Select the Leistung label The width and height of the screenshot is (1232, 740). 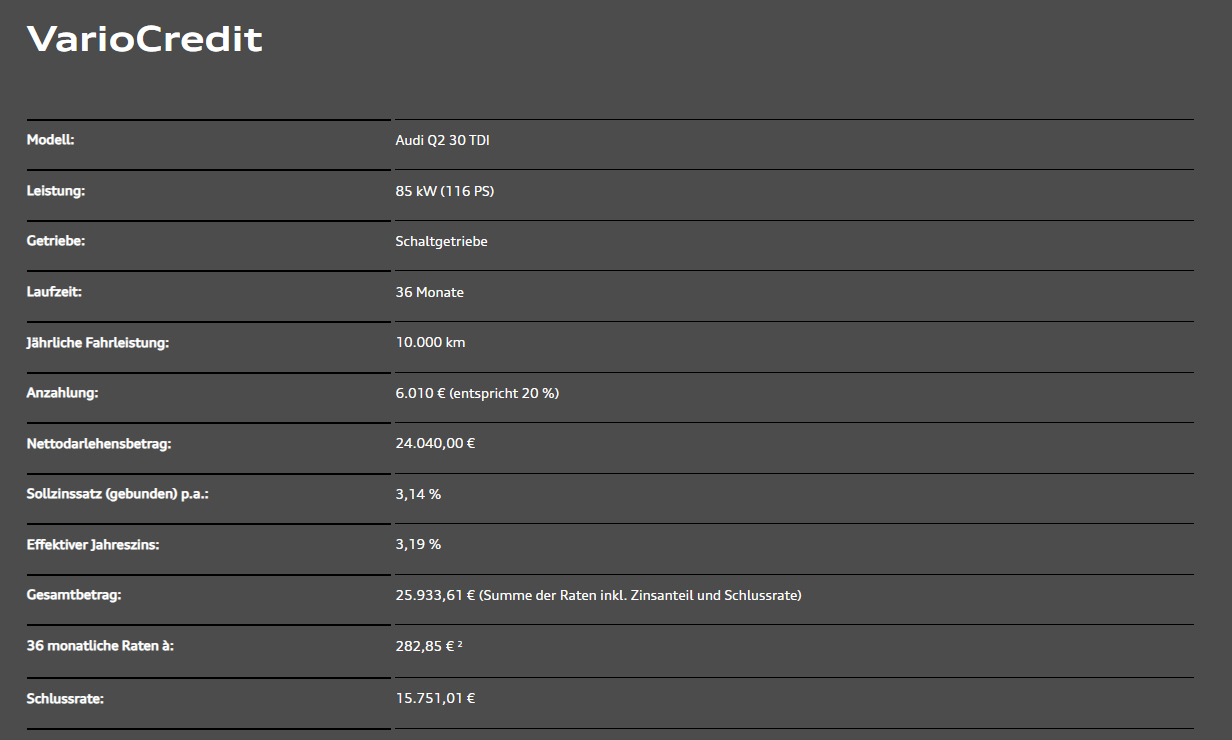pyautogui.click(x=56, y=191)
